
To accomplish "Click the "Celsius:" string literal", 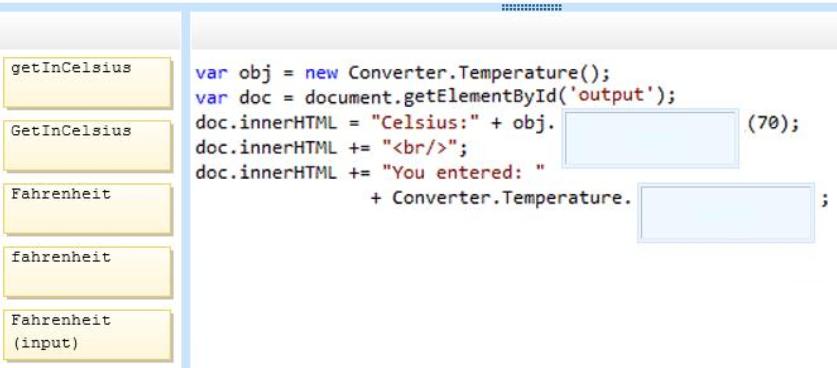I will pyautogui.click(x=426, y=123).
